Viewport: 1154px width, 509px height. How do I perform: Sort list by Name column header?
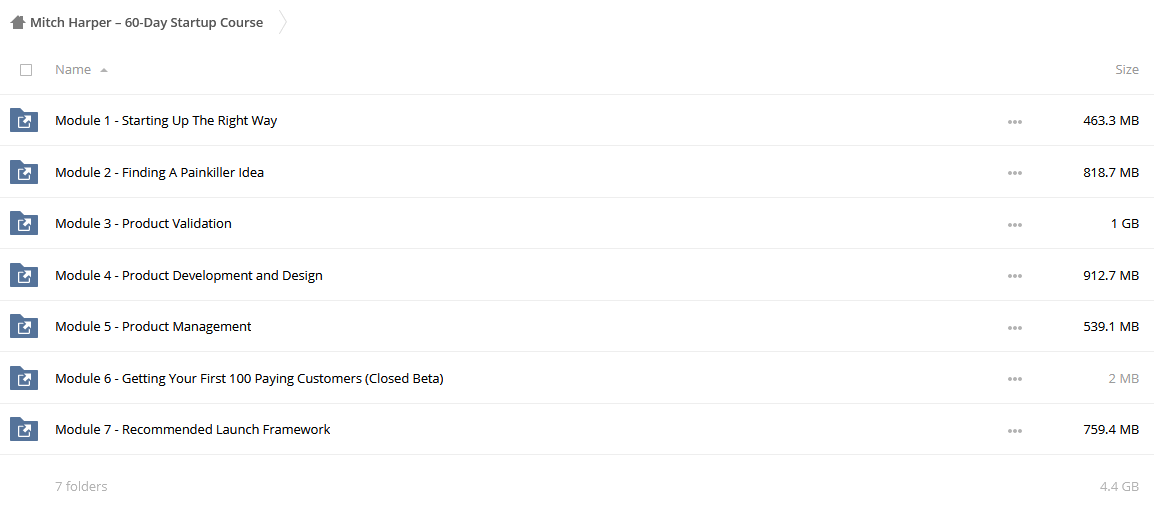coord(73,70)
